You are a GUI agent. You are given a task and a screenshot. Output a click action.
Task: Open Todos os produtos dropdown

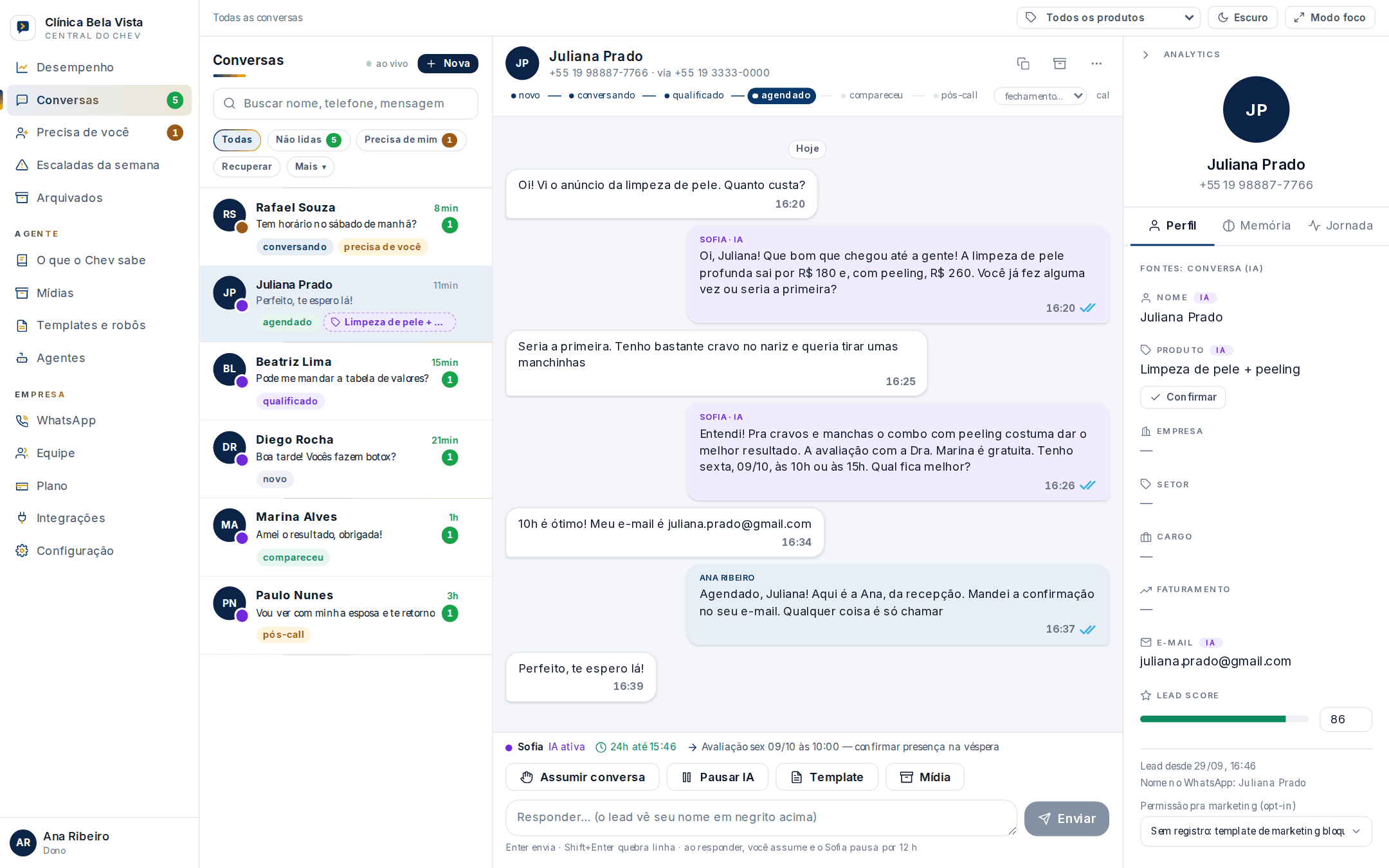[1109, 17]
